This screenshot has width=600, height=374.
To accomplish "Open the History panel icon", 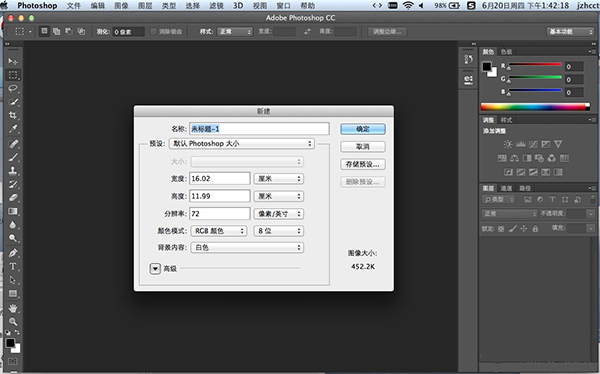I will coord(468,59).
